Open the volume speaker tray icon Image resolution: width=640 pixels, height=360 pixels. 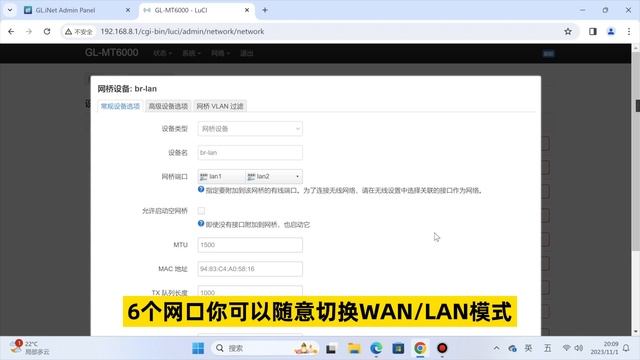point(578,348)
